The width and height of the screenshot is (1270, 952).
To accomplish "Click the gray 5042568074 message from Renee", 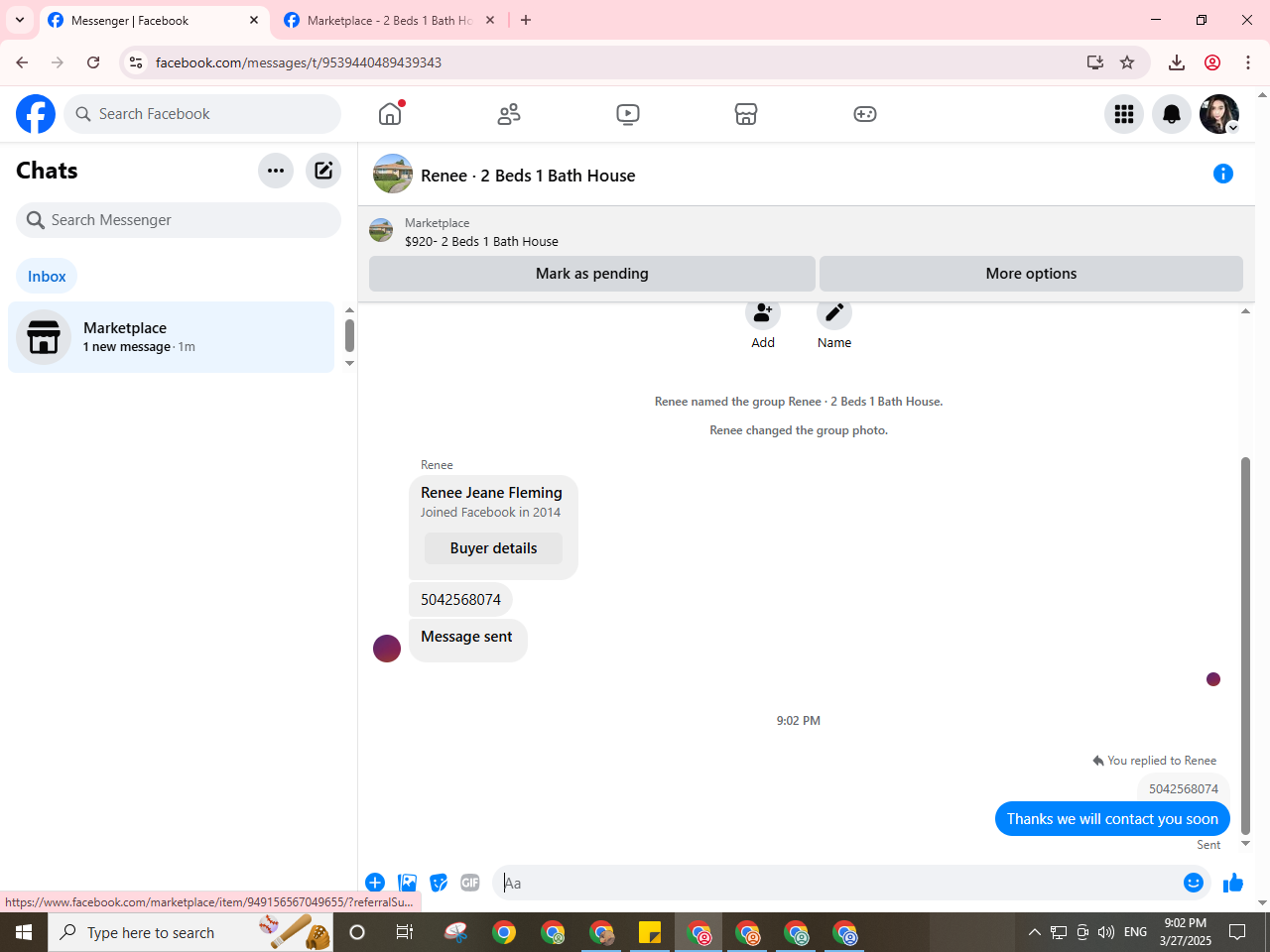I will [x=460, y=600].
